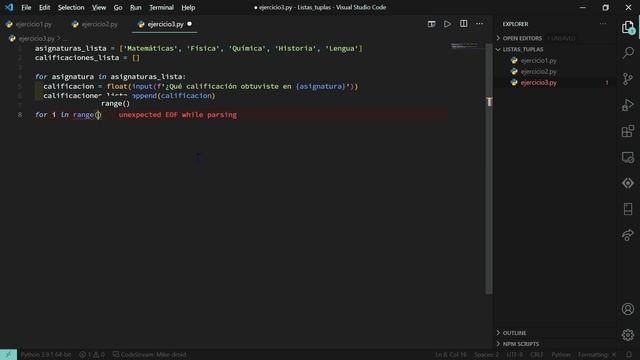Open changes compare icon in editor toolbar
Image resolution: width=640 pixels, height=360 pixels.
coord(431,24)
